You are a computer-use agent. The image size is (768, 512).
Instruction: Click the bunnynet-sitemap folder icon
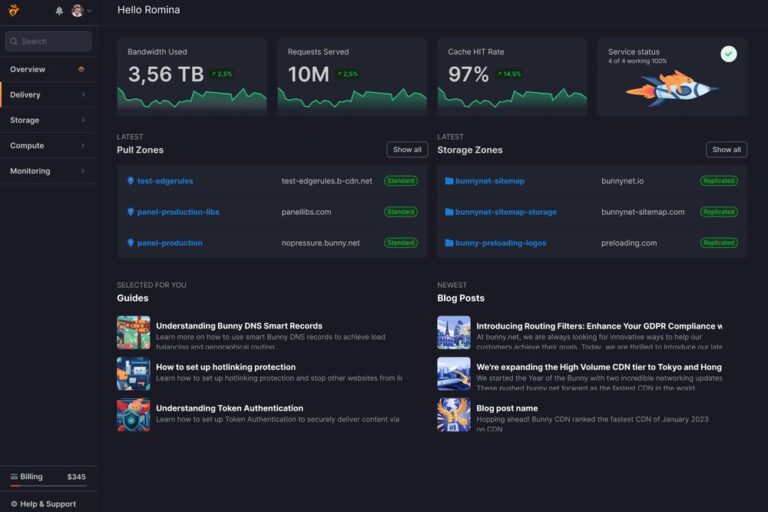click(449, 181)
